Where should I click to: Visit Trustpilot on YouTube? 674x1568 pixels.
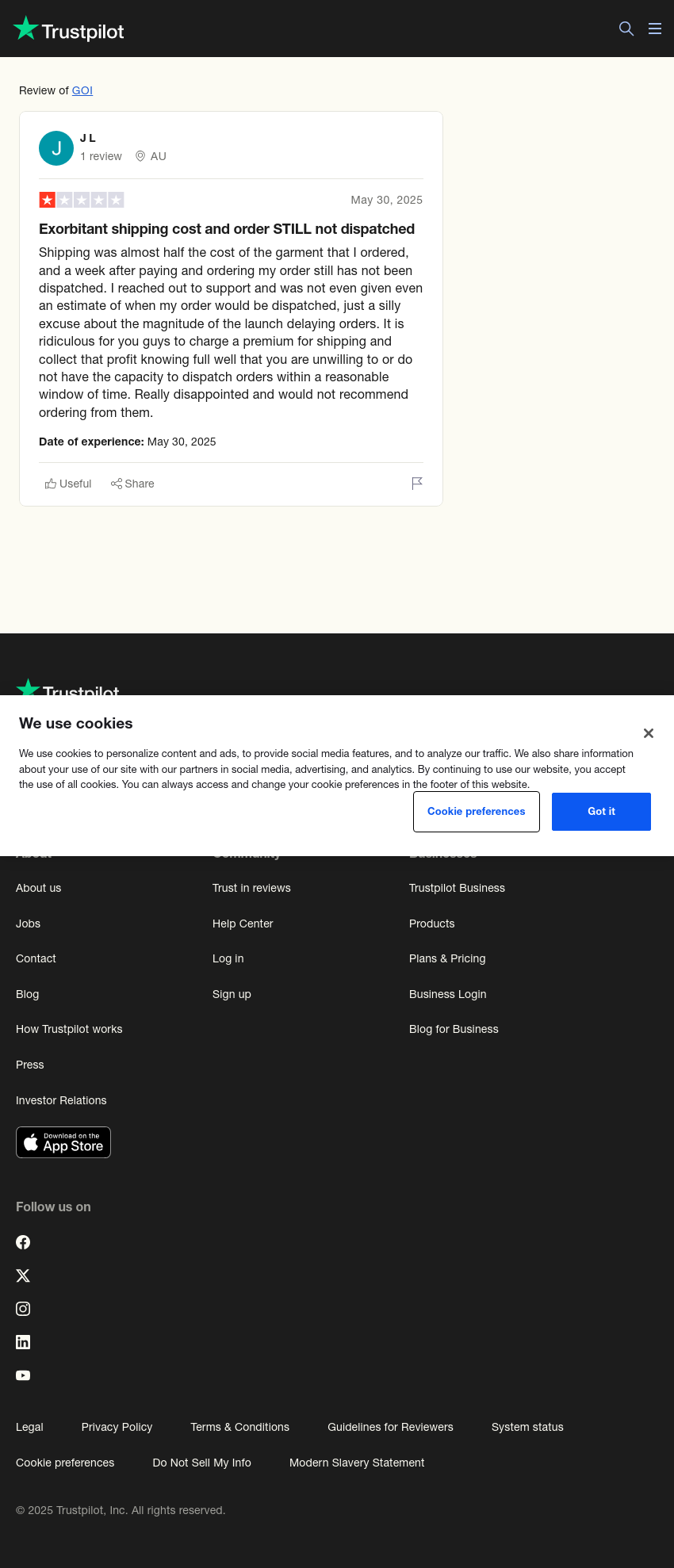coord(23,1375)
